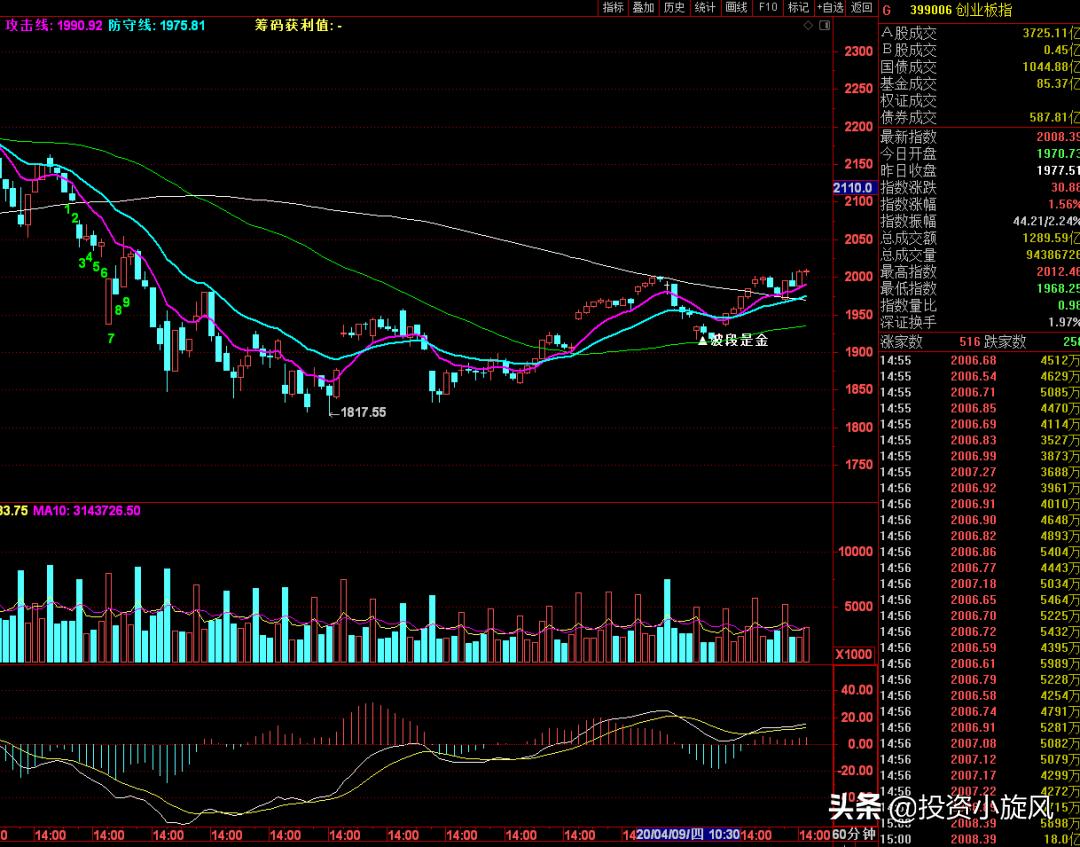Select the 画线 draw line tool

[737, 8]
